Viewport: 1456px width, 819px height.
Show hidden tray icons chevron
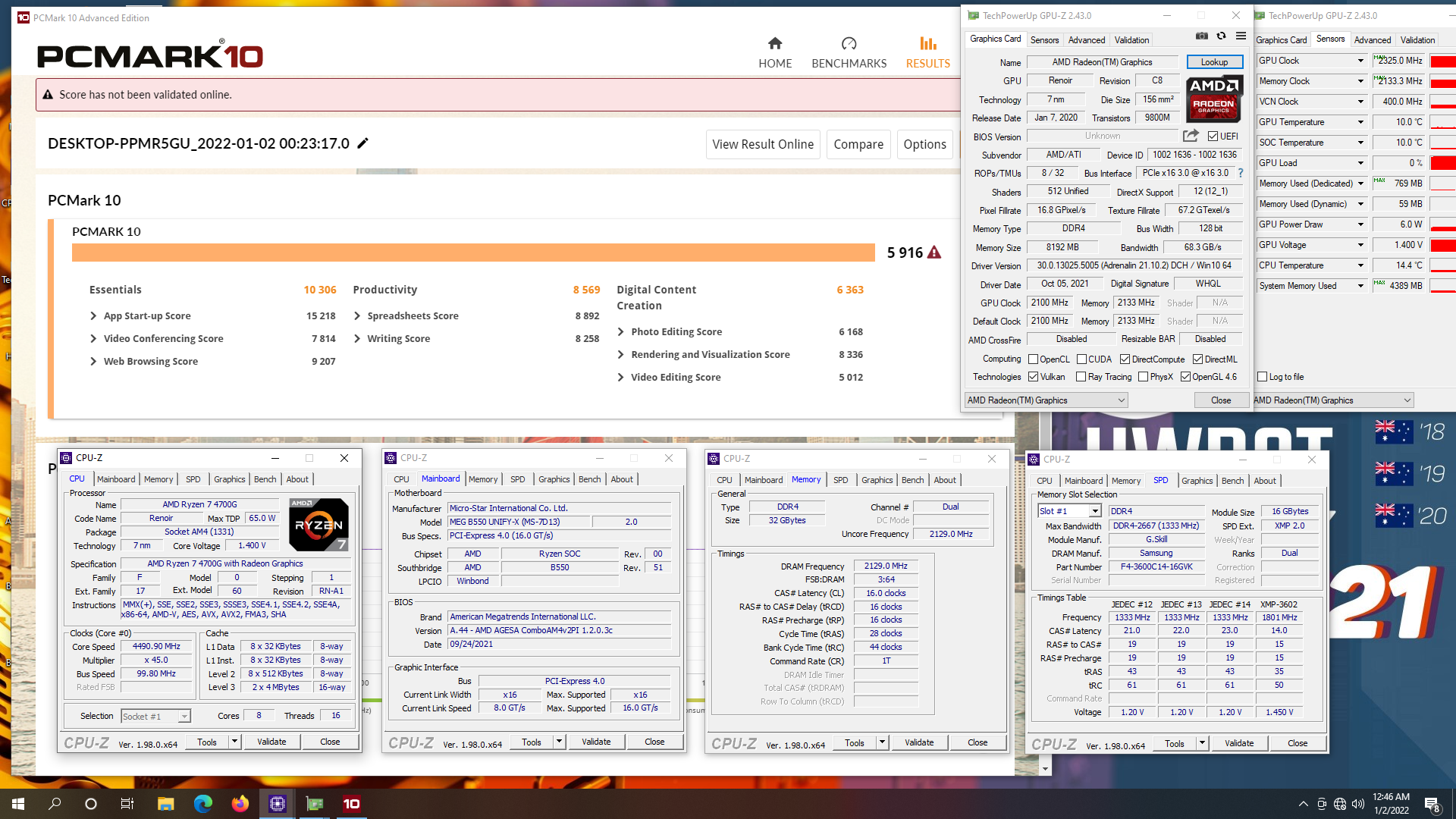click(x=1304, y=804)
